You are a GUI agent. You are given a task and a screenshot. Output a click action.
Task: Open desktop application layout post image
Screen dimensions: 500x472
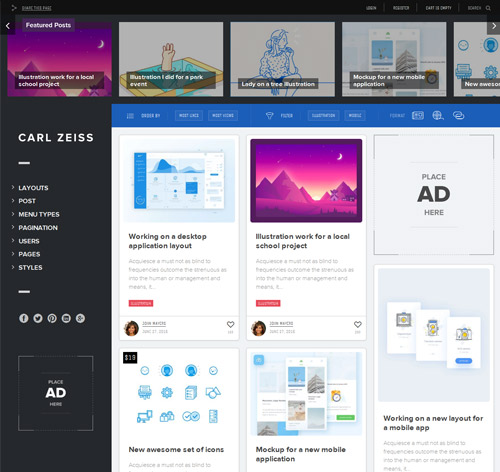(x=179, y=180)
